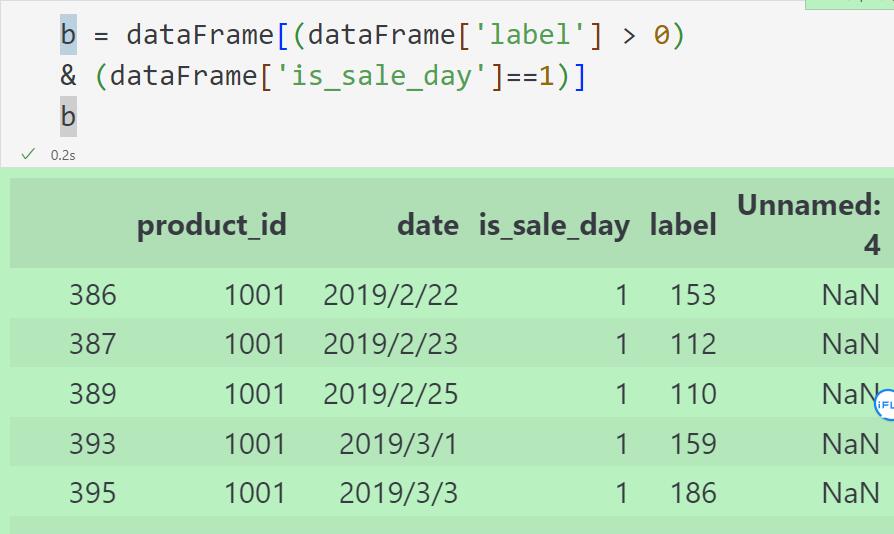Select the label column header
Image resolution: width=894 pixels, height=534 pixels.
tap(683, 225)
